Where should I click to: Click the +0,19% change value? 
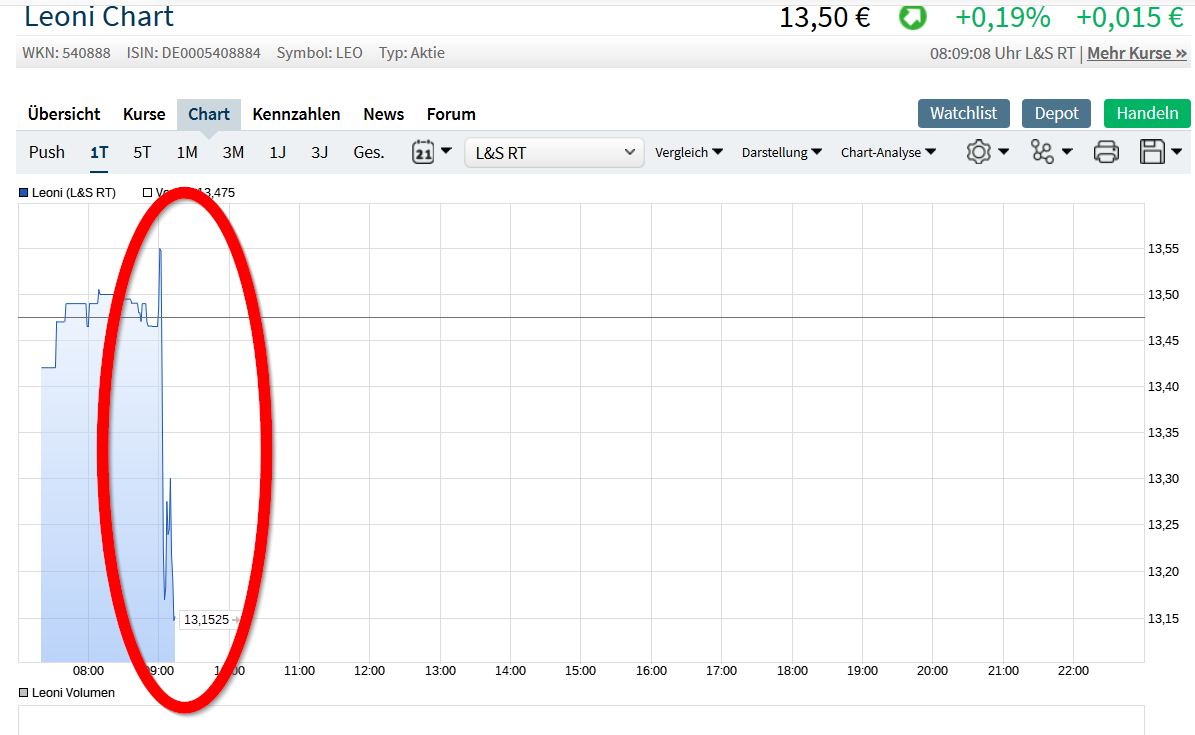[1002, 18]
